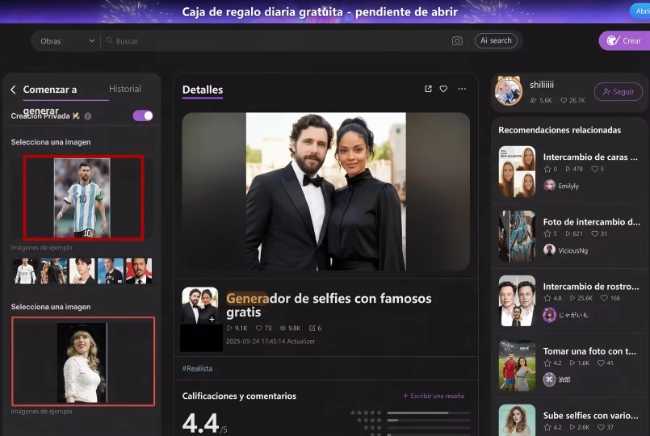Click Sube selfies con vario... thumbnail

click(x=517, y=420)
